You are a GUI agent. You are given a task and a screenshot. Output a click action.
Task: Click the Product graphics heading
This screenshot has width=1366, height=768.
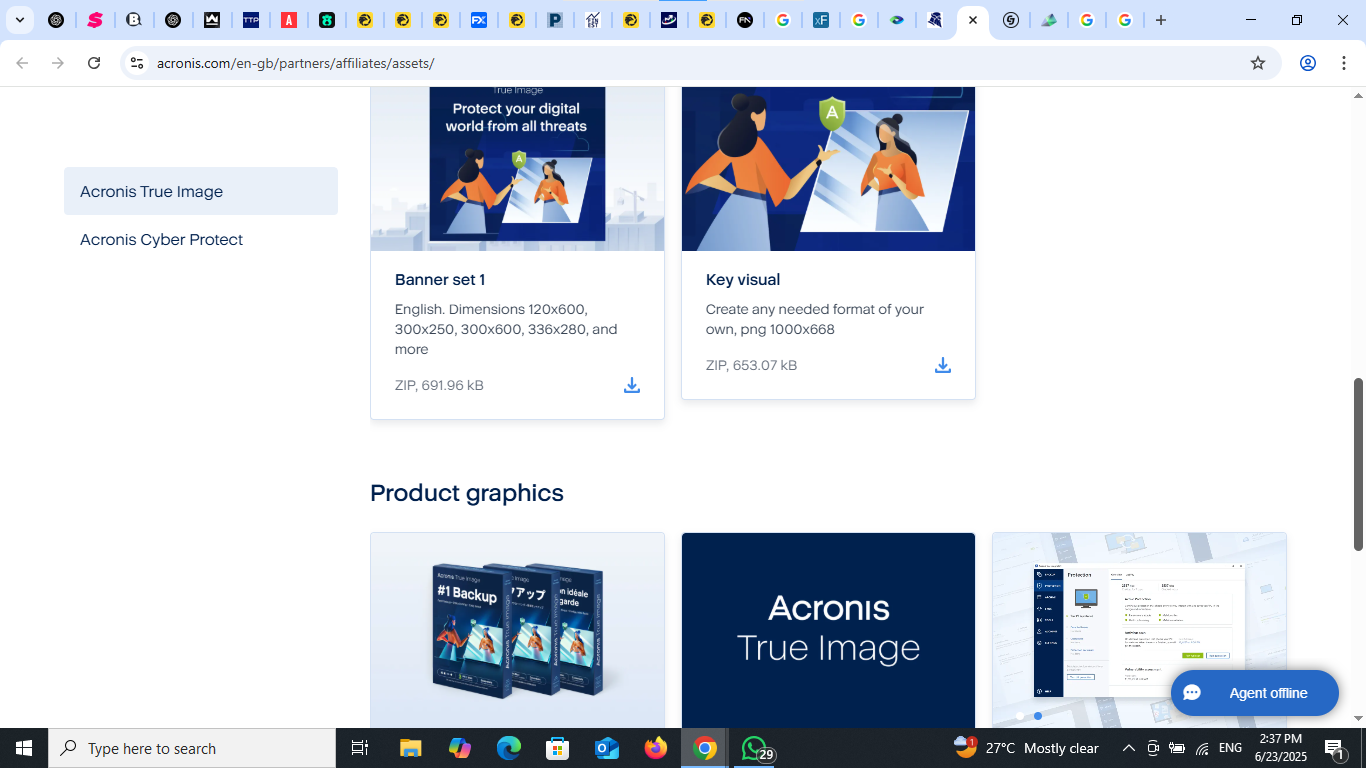click(467, 493)
